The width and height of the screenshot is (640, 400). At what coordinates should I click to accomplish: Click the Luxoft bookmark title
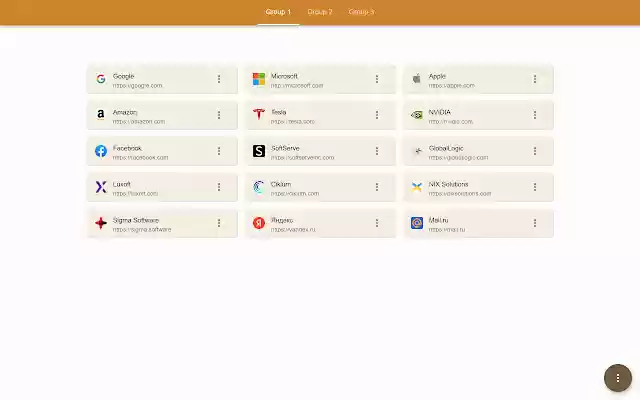122,184
